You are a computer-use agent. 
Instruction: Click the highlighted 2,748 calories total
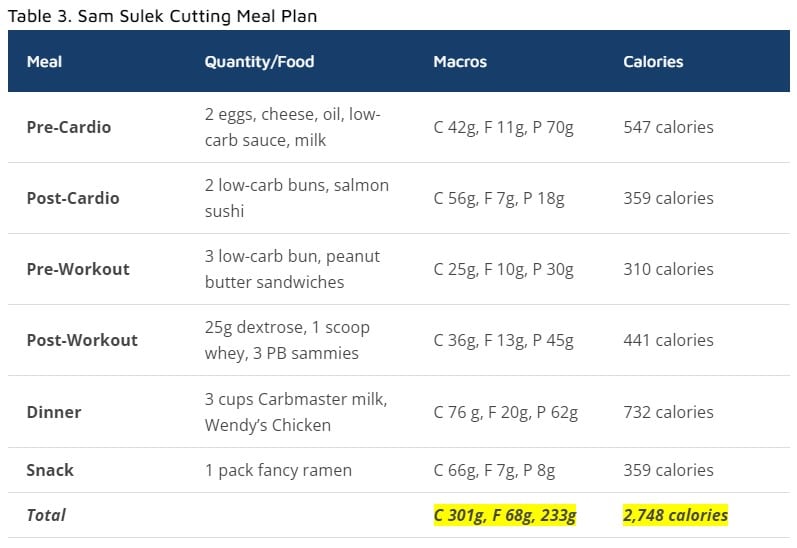(676, 515)
